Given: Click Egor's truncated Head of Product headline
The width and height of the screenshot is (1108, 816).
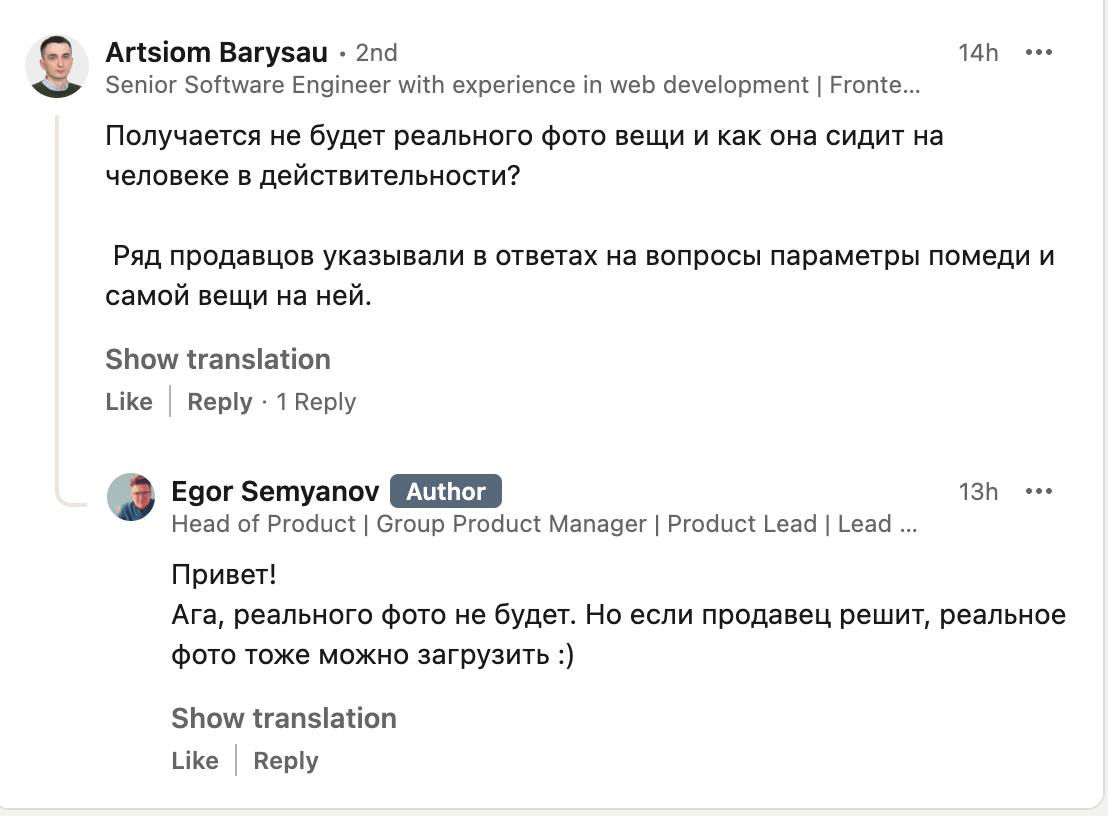Looking at the screenshot, I should point(544,523).
